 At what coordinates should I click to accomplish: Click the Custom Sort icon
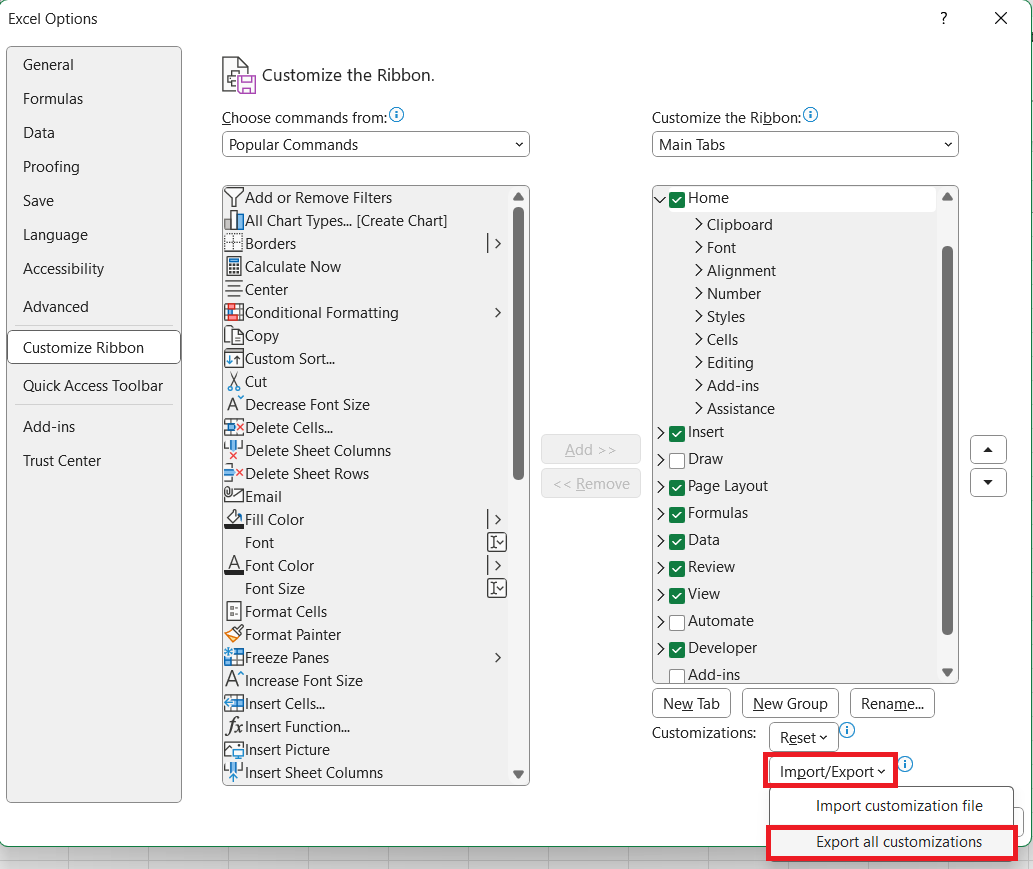coord(234,358)
